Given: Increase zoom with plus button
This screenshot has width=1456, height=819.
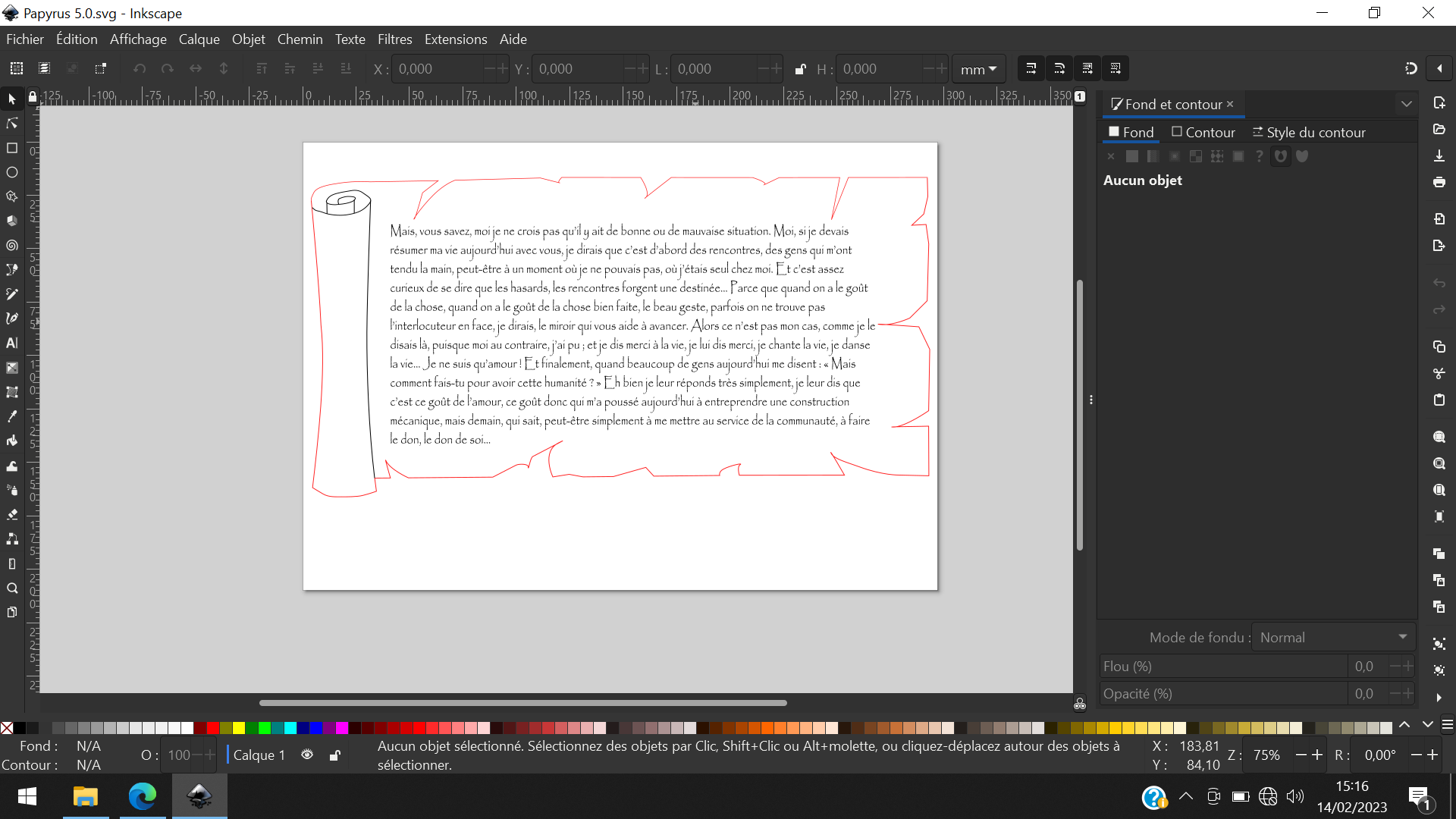Looking at the screenshot, I should pos(1317,755).
